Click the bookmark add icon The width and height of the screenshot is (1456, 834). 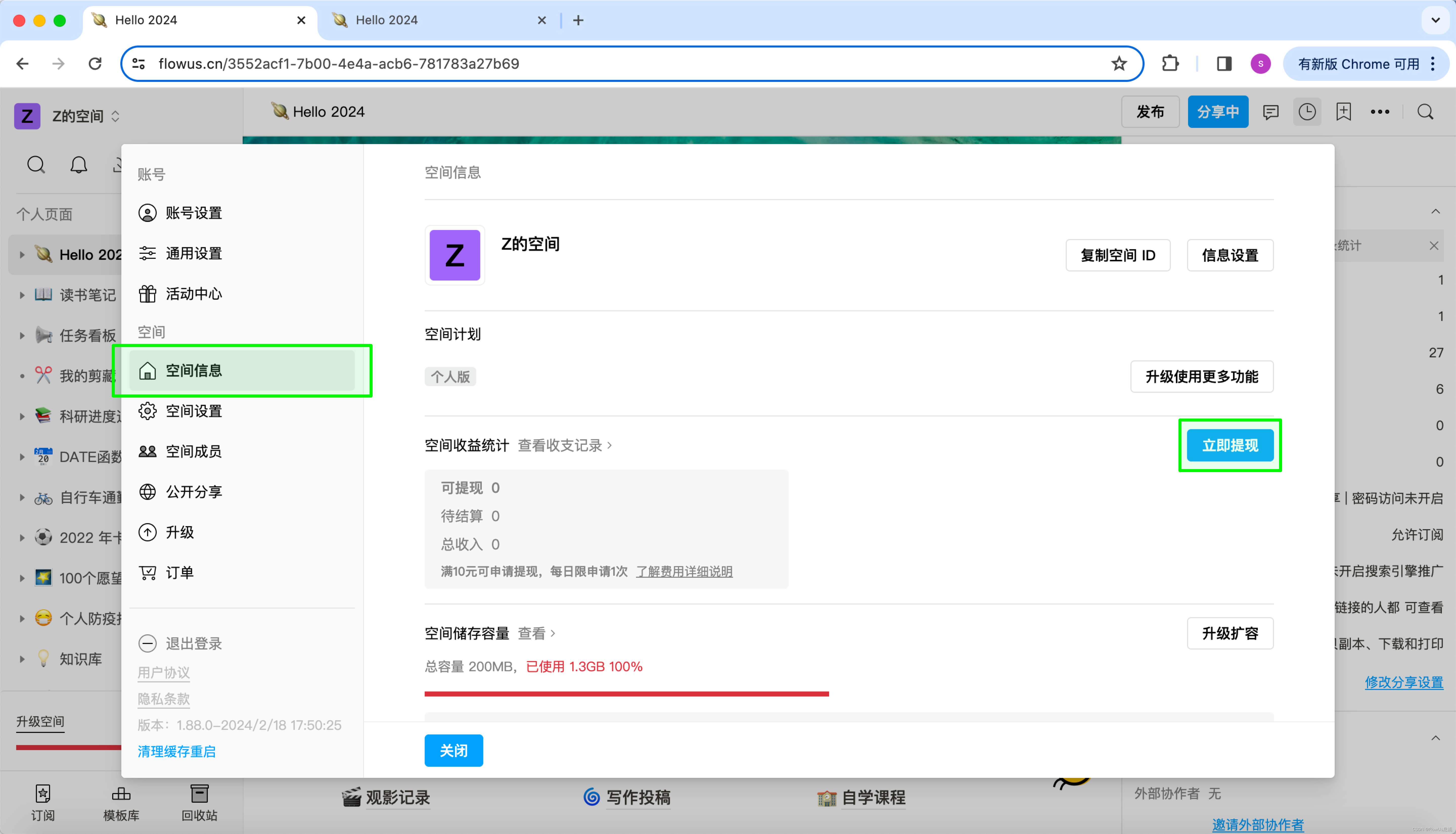tap(1343, 112)
